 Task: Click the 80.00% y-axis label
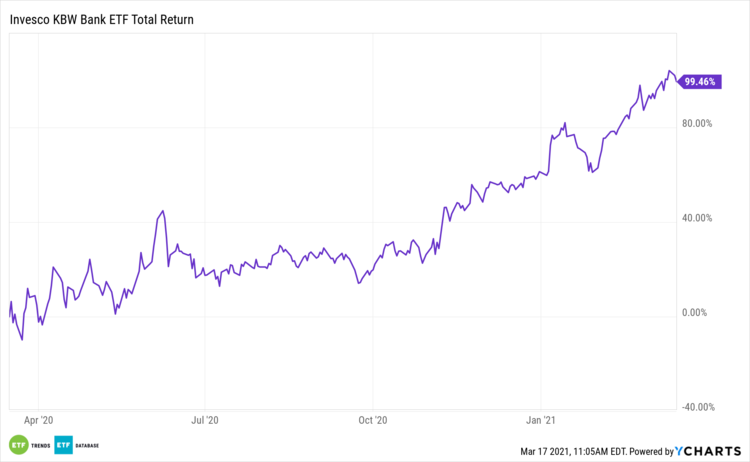coord(697,124)
